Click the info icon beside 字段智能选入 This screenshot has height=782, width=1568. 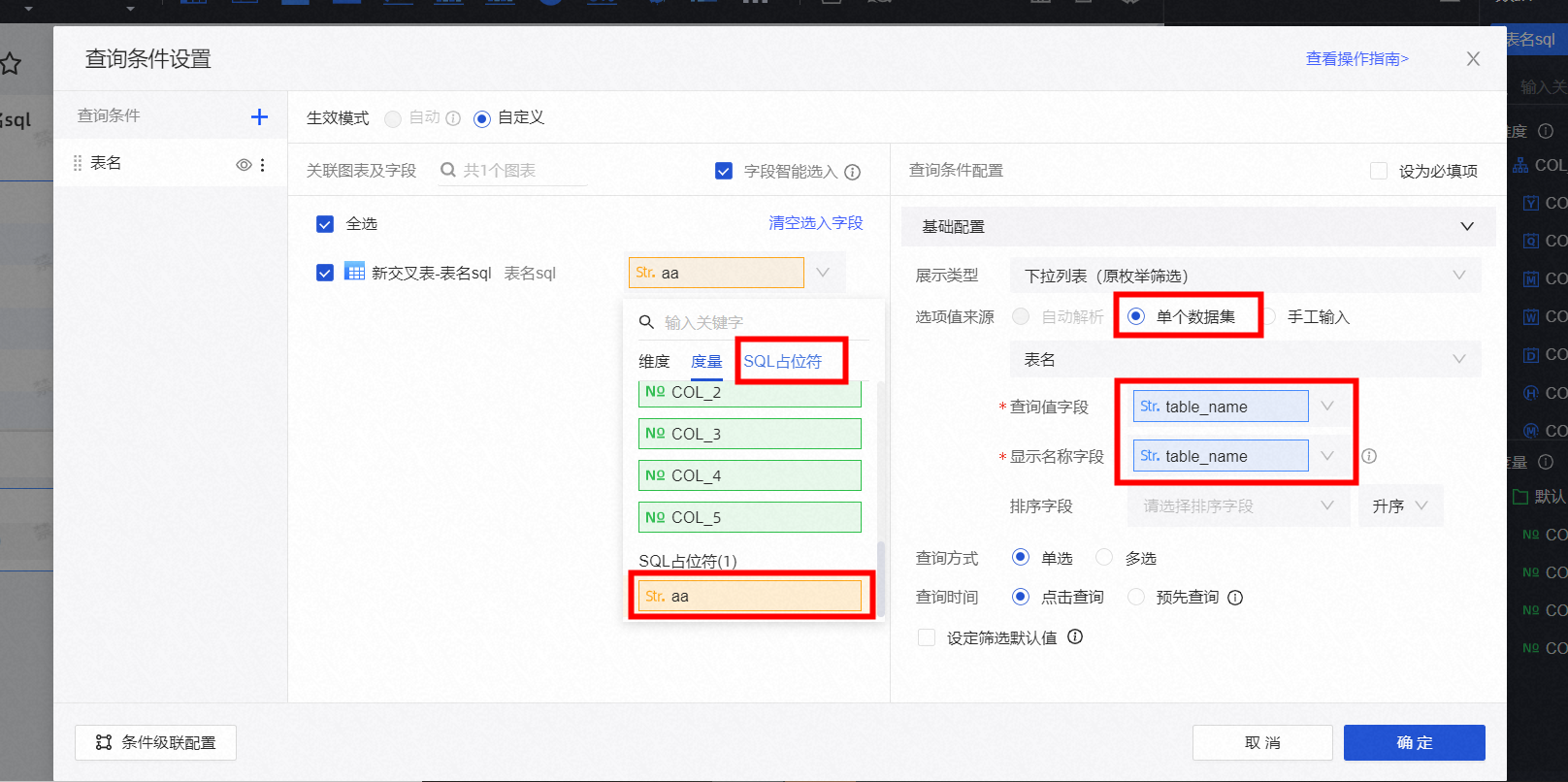click(853, 172)
